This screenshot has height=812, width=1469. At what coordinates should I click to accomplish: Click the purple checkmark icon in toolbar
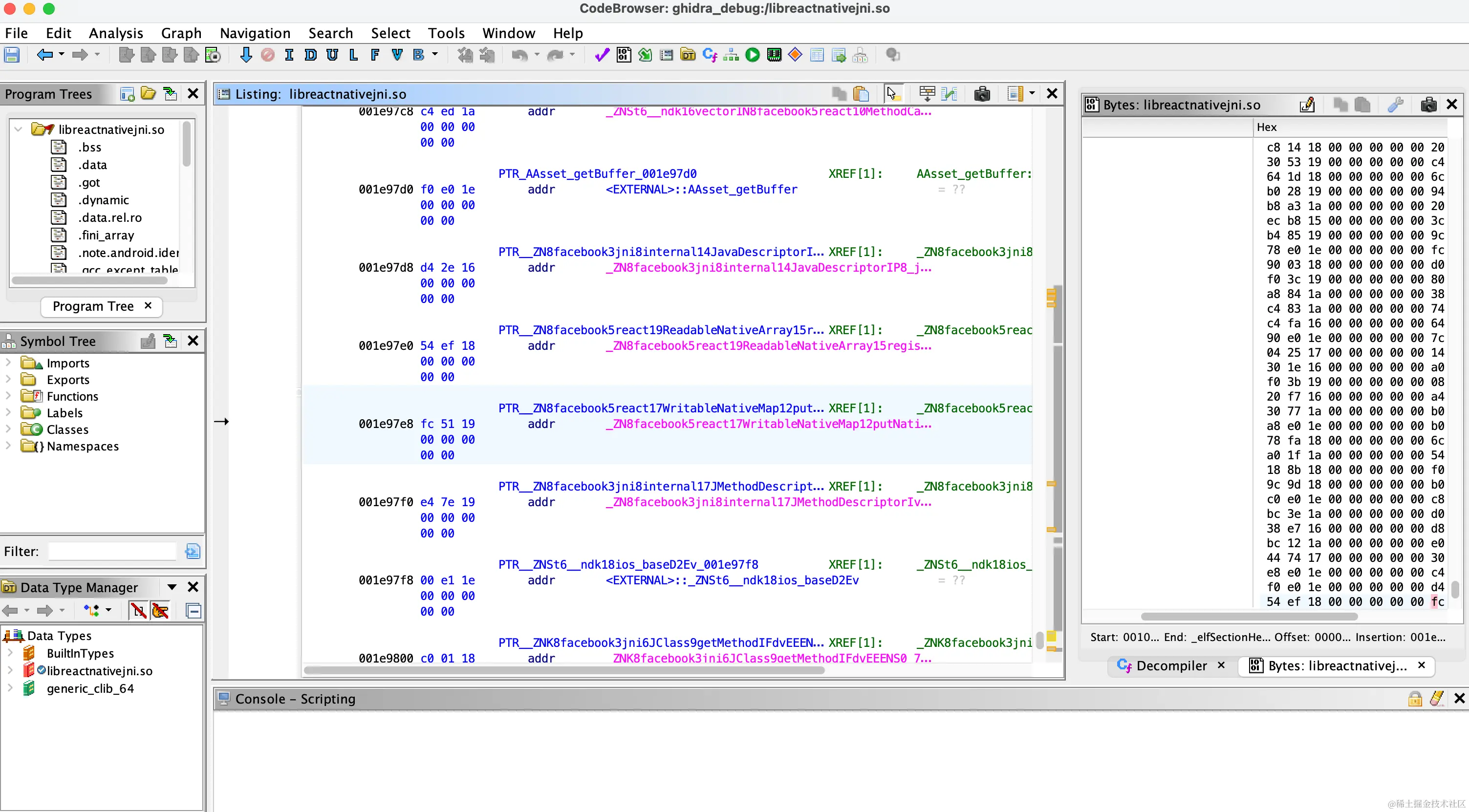pyautogui.click(x=602, y=55)
